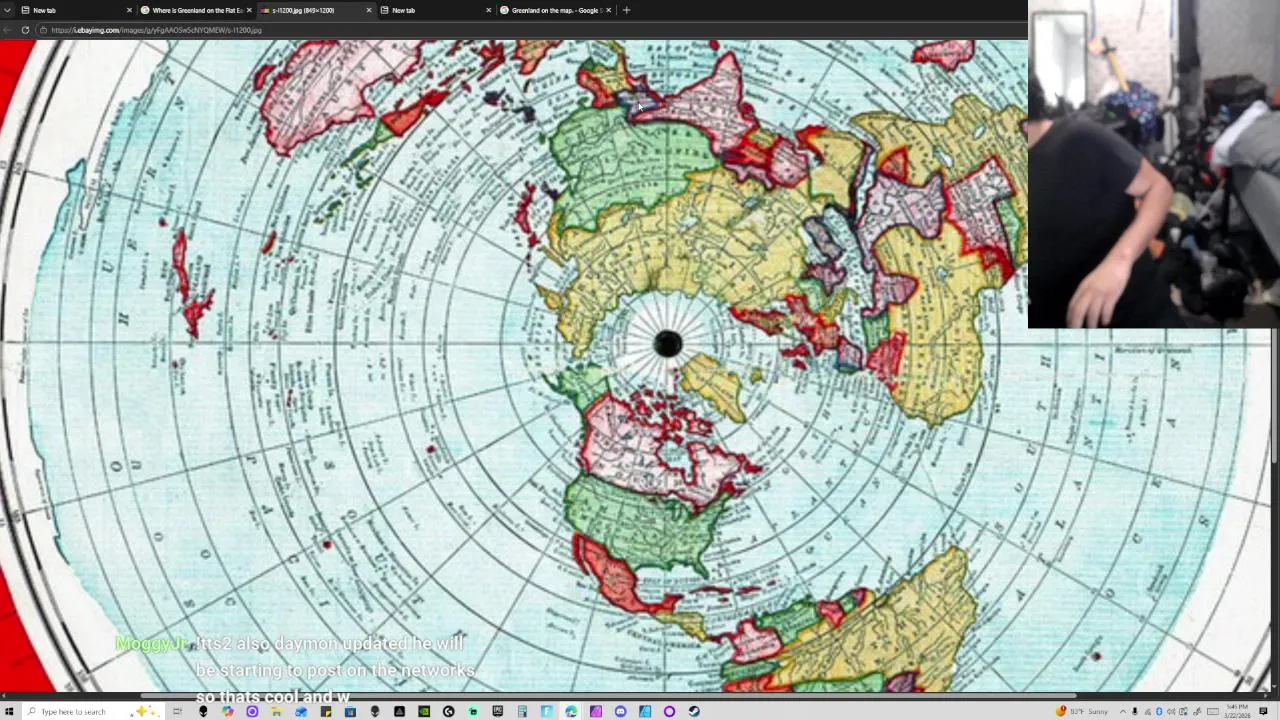Expand the hidden system tray icons
The height and width of the screenshot is (720, 1280).
[x=1123, y=711]
